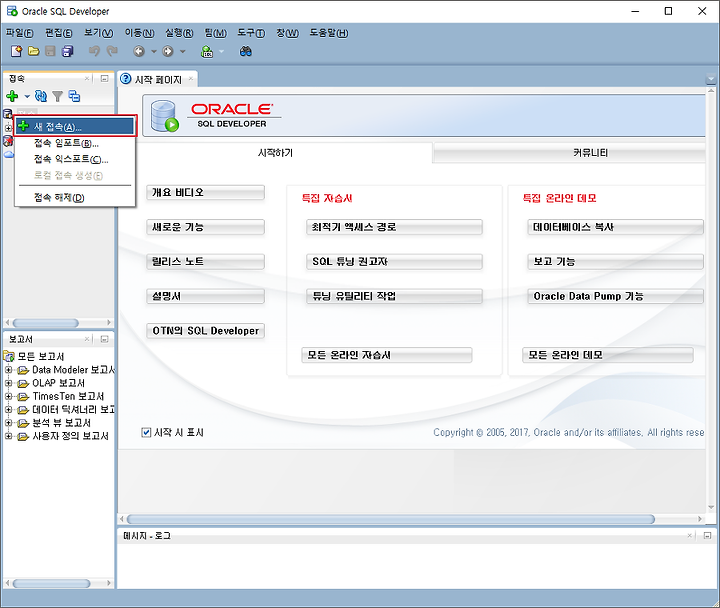The height and width of the screenshot is (608, 720).
Task: Click the 설명서 button
Action: pyautogui.click(x=205, y=296)
